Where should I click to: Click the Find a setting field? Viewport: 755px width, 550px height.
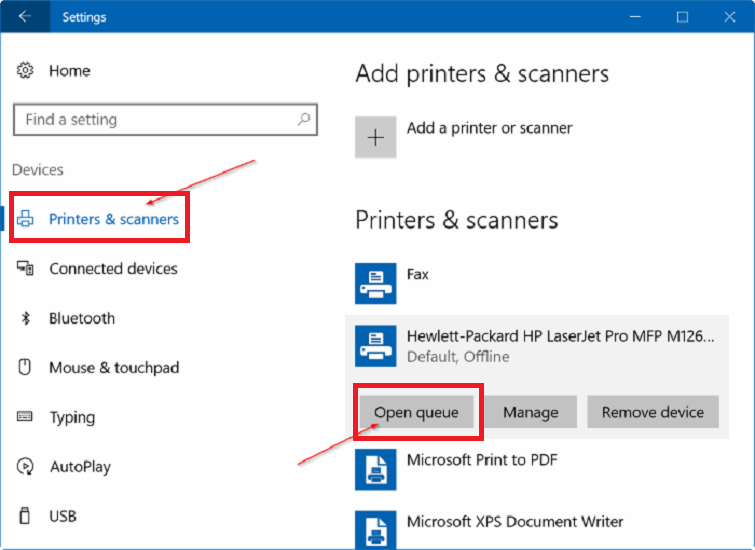click(165, 119)
